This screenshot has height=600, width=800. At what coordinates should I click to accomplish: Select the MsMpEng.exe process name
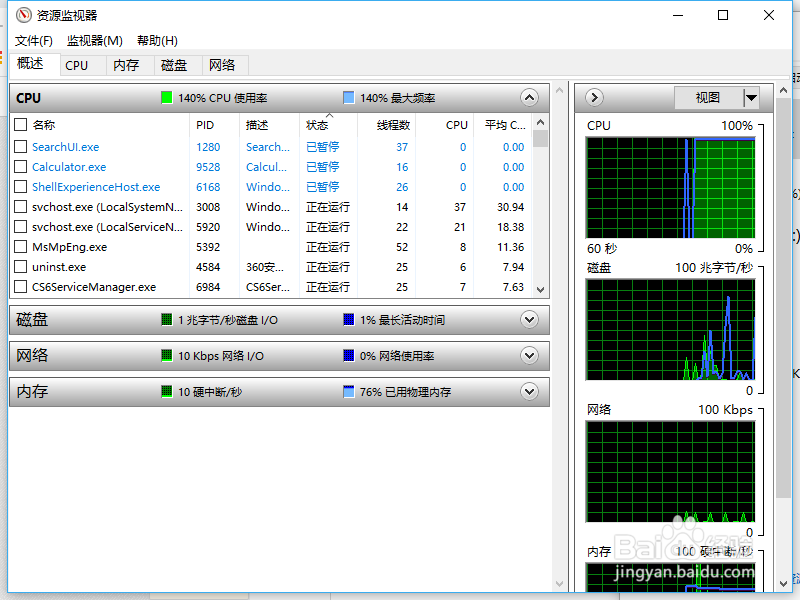coord(69,247)
